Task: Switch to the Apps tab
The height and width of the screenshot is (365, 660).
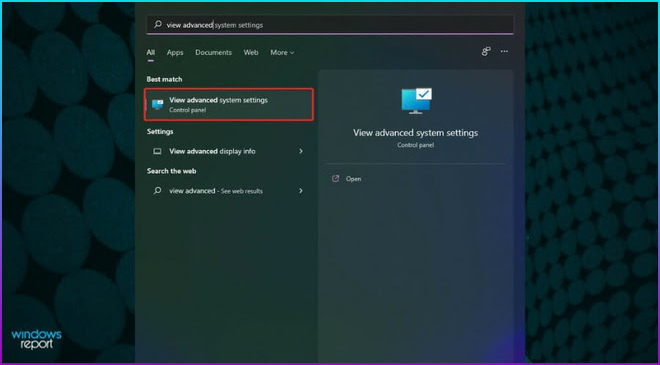Action: tap(175, 53)
